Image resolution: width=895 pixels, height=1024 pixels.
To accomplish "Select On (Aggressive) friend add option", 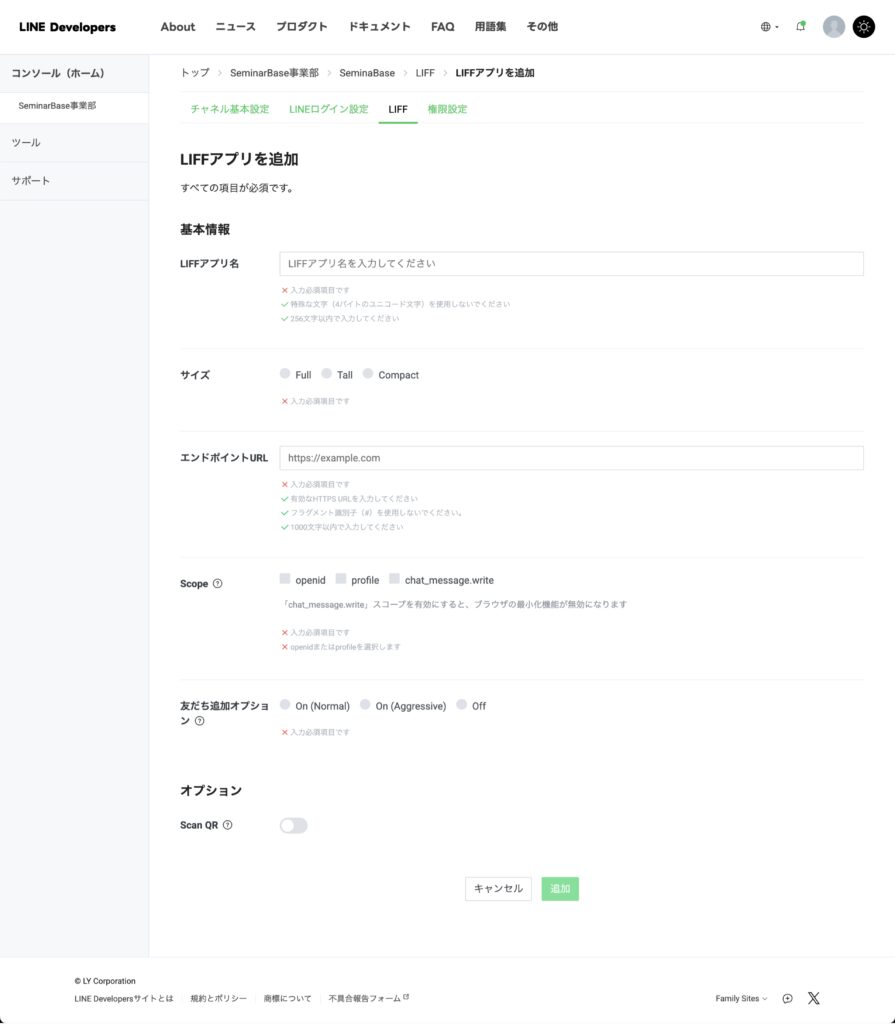I will click(x=366, y=705).
